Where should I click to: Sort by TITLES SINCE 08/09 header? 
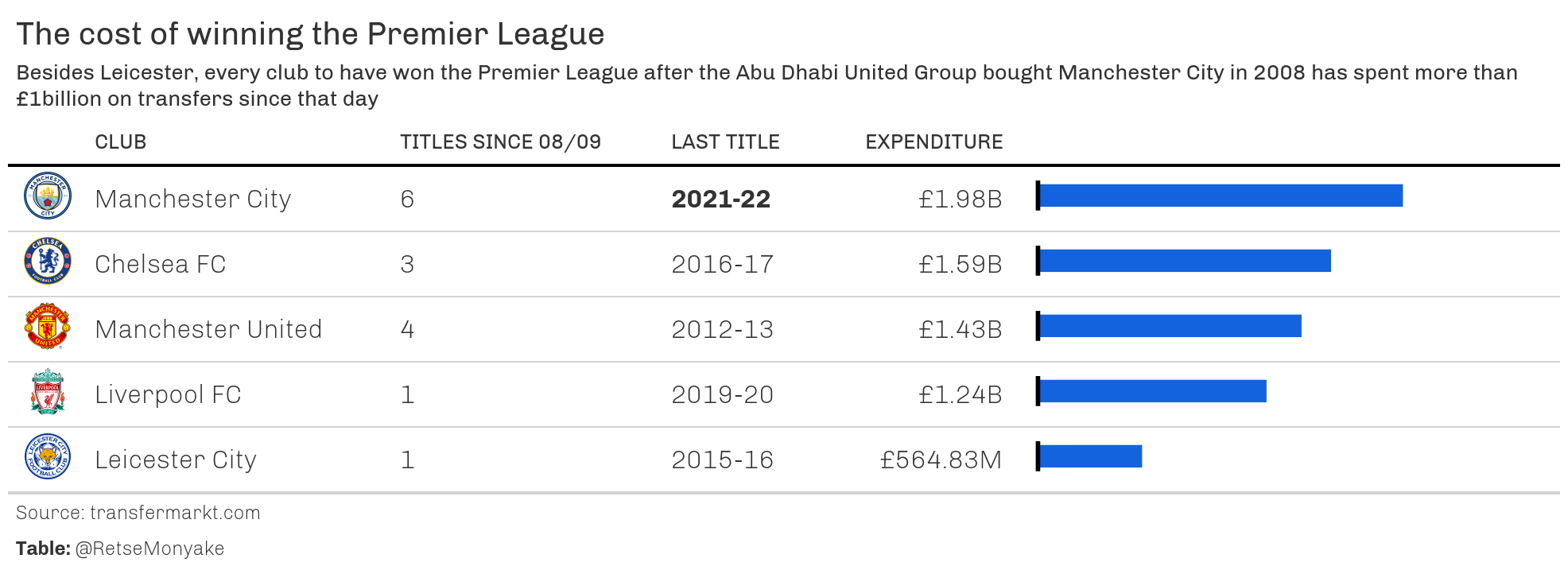(500, 142)
